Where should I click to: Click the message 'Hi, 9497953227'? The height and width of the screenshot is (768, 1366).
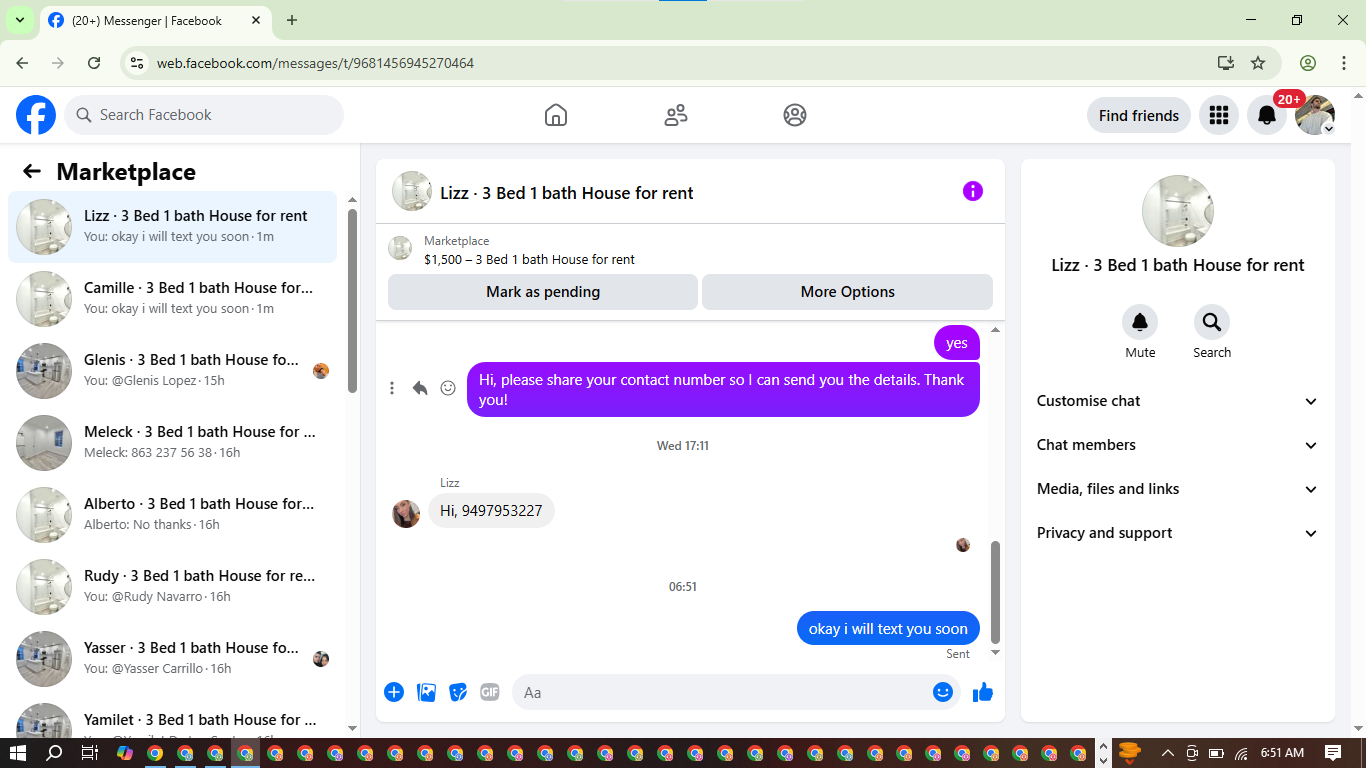pyautogui.click(x=492, y=511)
